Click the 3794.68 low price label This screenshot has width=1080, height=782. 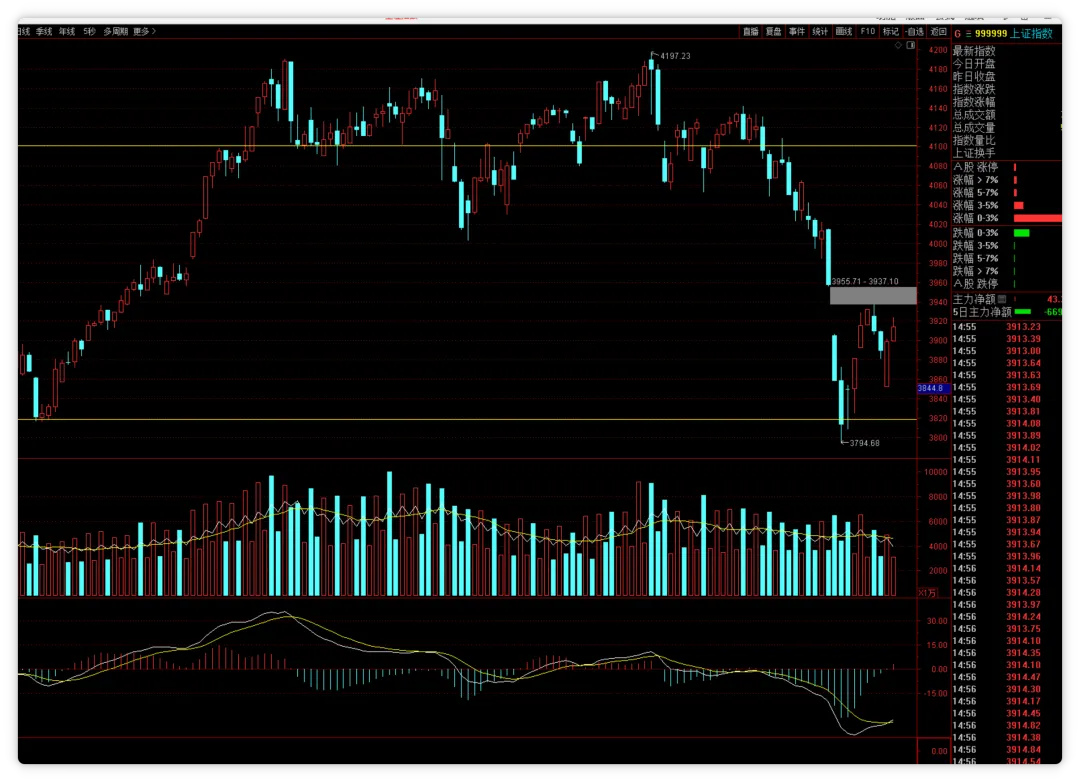pyautogui.click(x=864, y=443)
